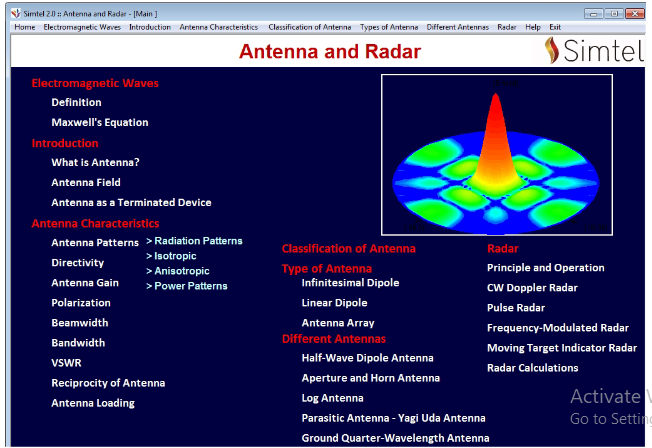The height and width of the screenshot is (448, 652).
Task: Expand Antenna Patterns submenu
Action: 95,243
